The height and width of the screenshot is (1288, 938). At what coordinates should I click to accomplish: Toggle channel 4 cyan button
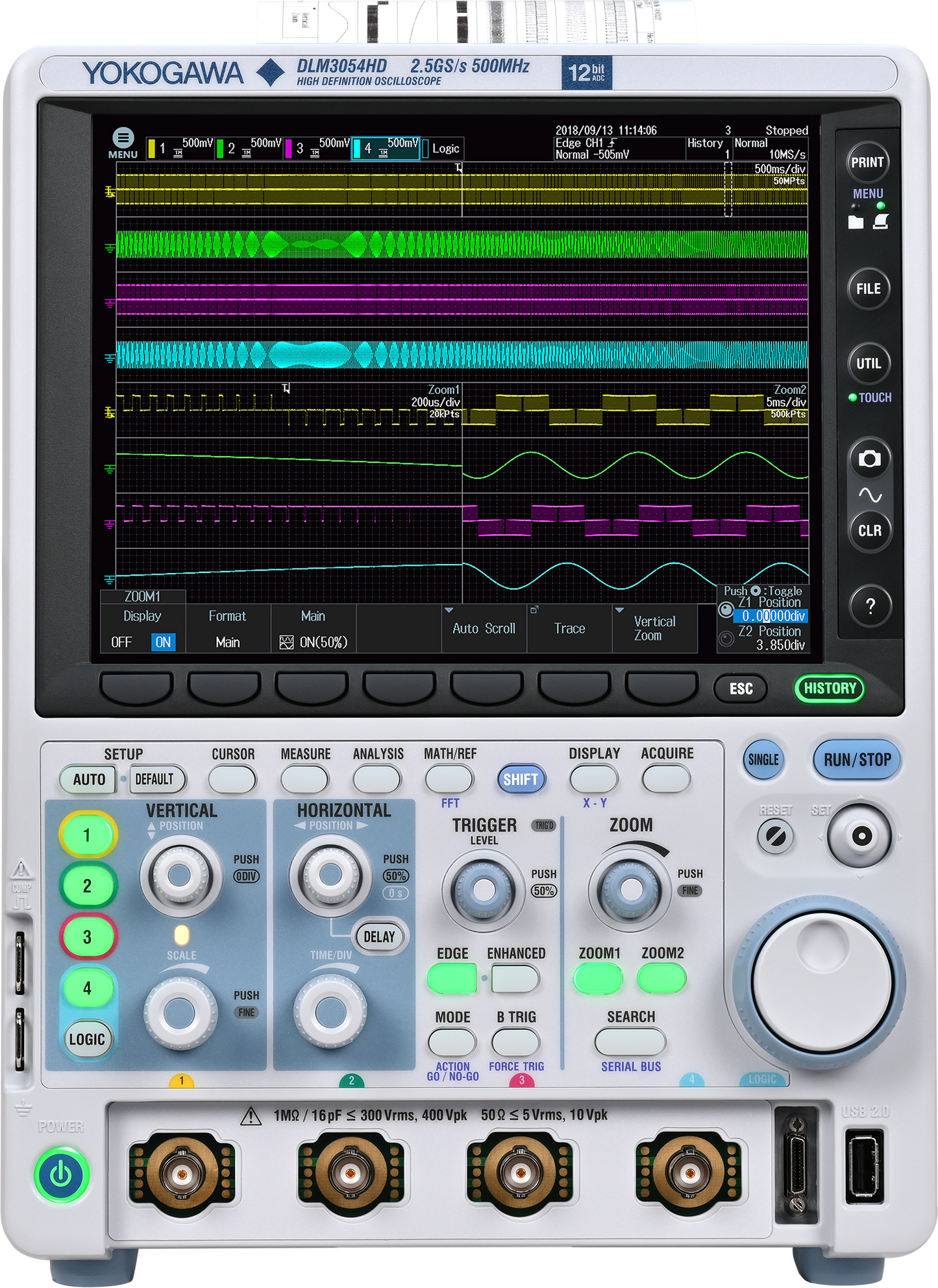click(x=87, y=988)
